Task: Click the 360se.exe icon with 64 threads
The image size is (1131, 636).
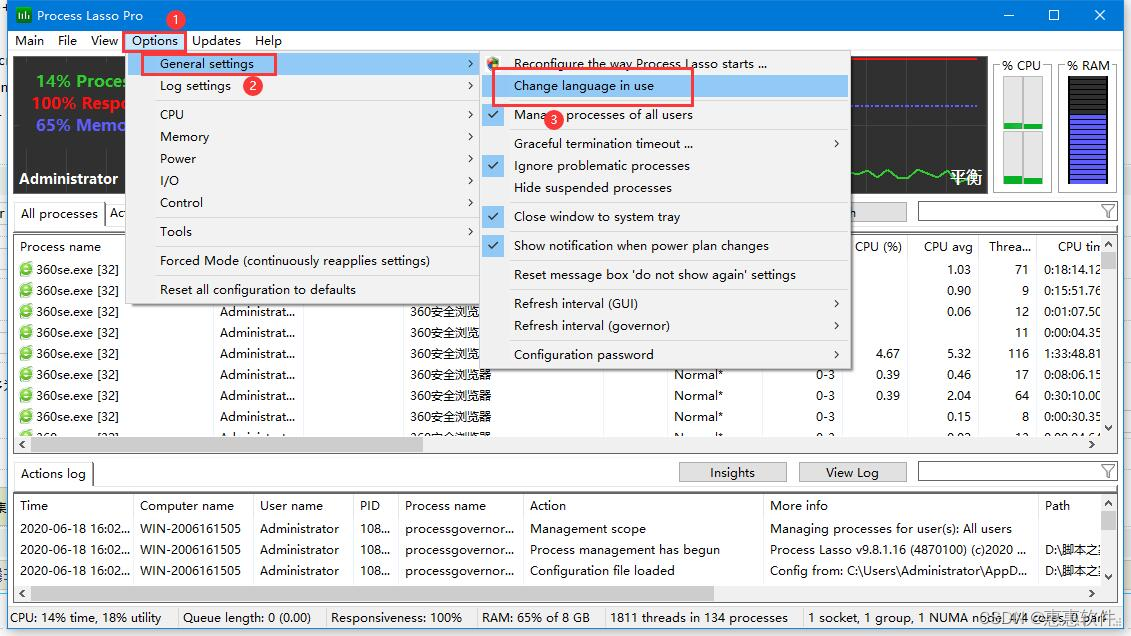Action: 26,395
